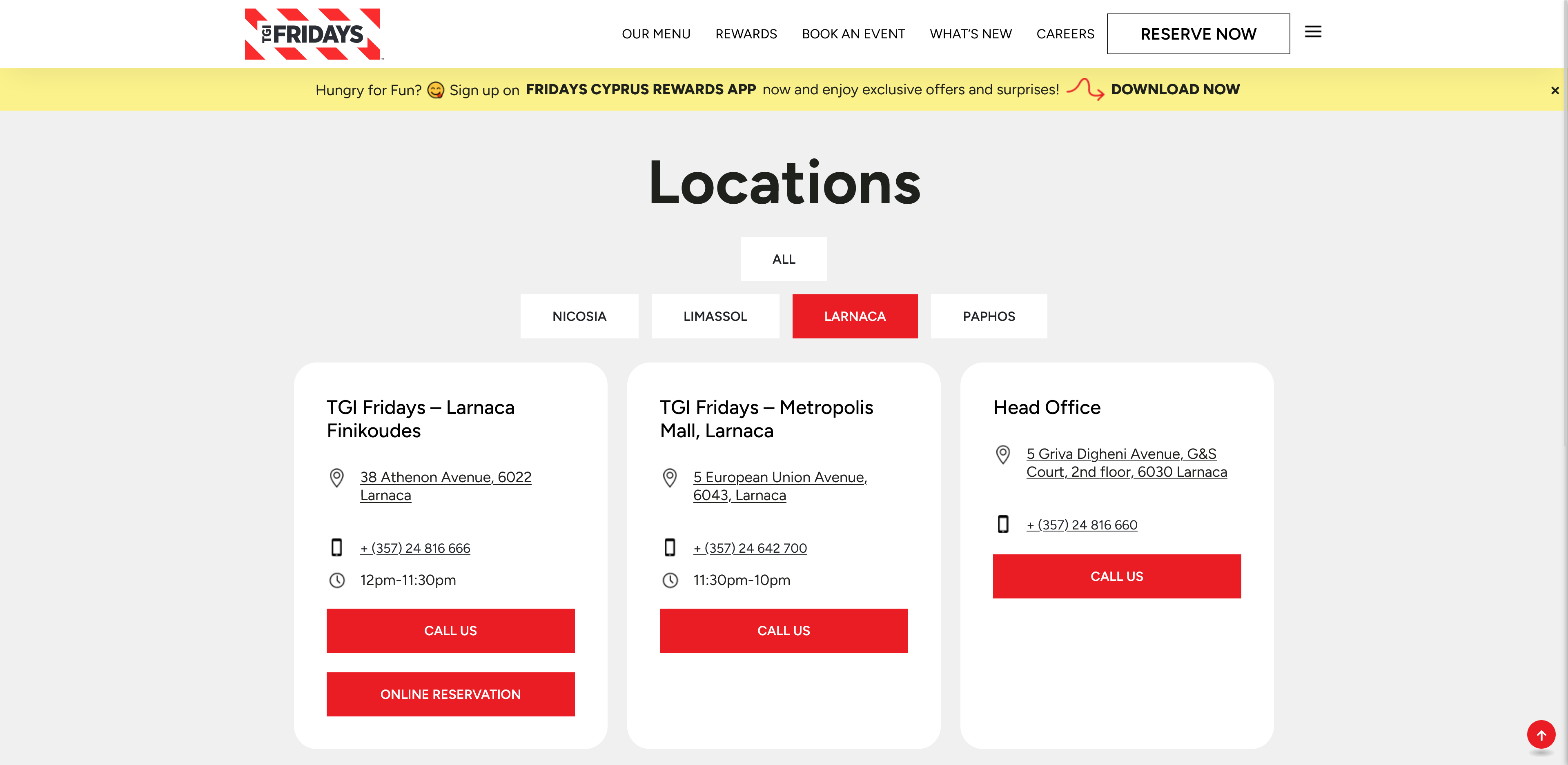Screen dimensions: 1568x765
Task: Open the CAREERS navigation item
Action: click(1065, 33)
